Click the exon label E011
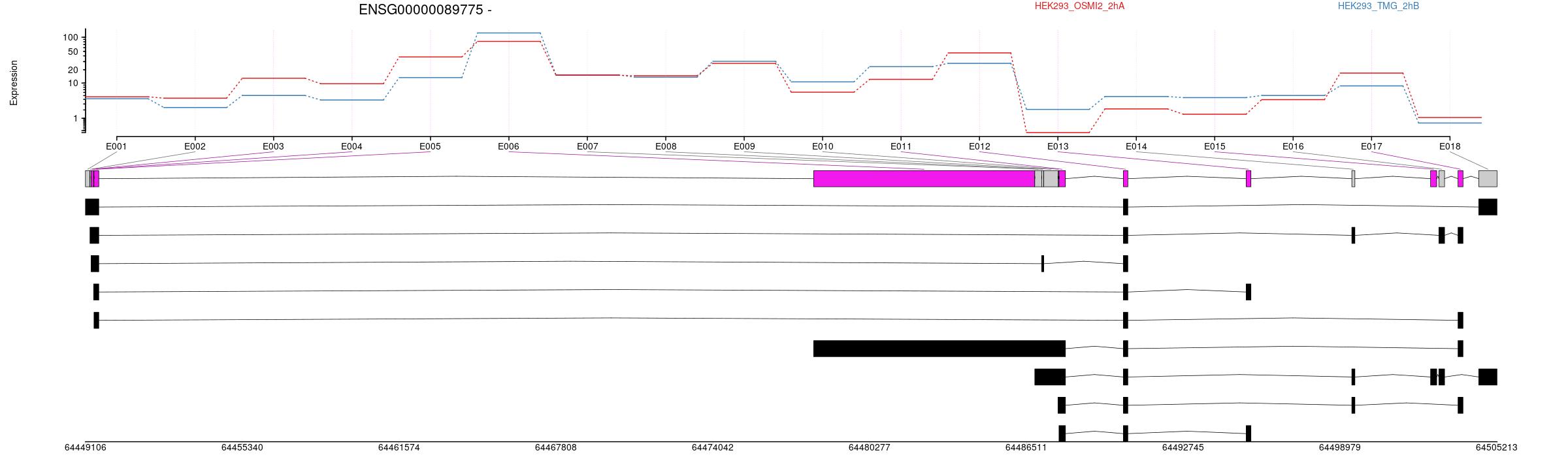This screenshot has height=457, width=1568. point(901,146)
